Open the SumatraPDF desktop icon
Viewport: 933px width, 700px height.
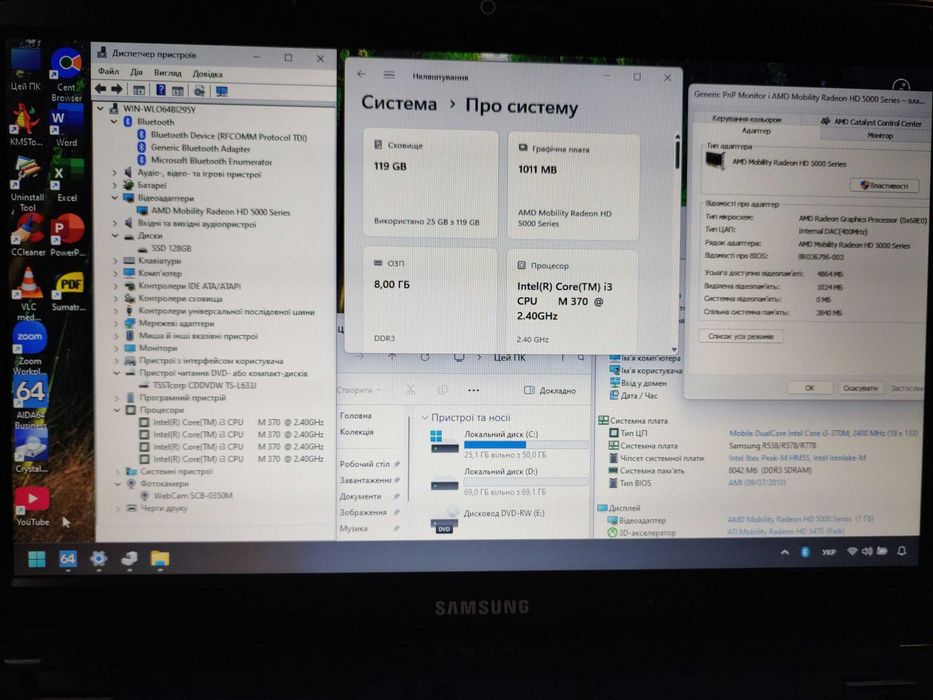68,292
